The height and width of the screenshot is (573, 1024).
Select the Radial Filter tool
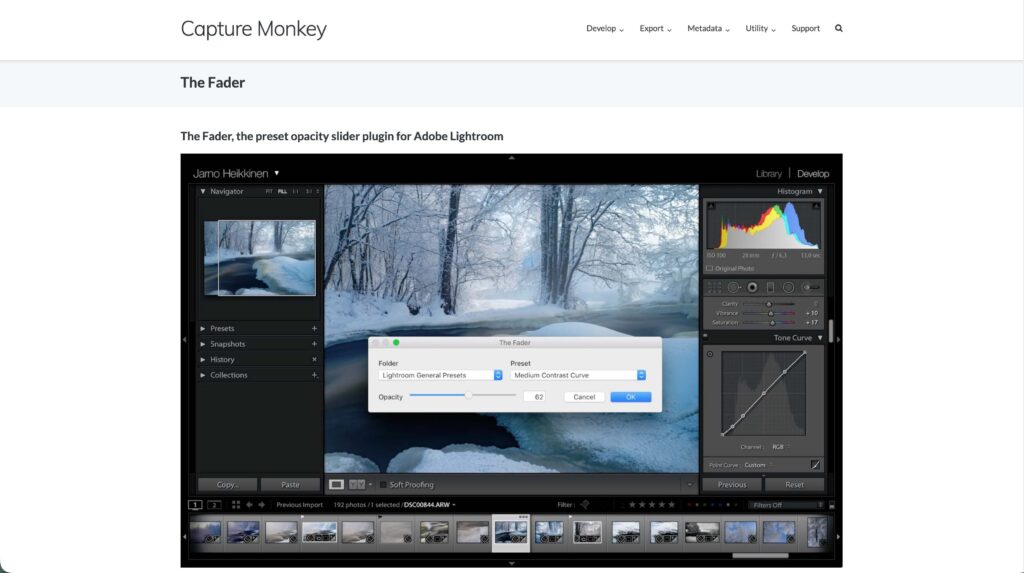click(x=788, y=287)
